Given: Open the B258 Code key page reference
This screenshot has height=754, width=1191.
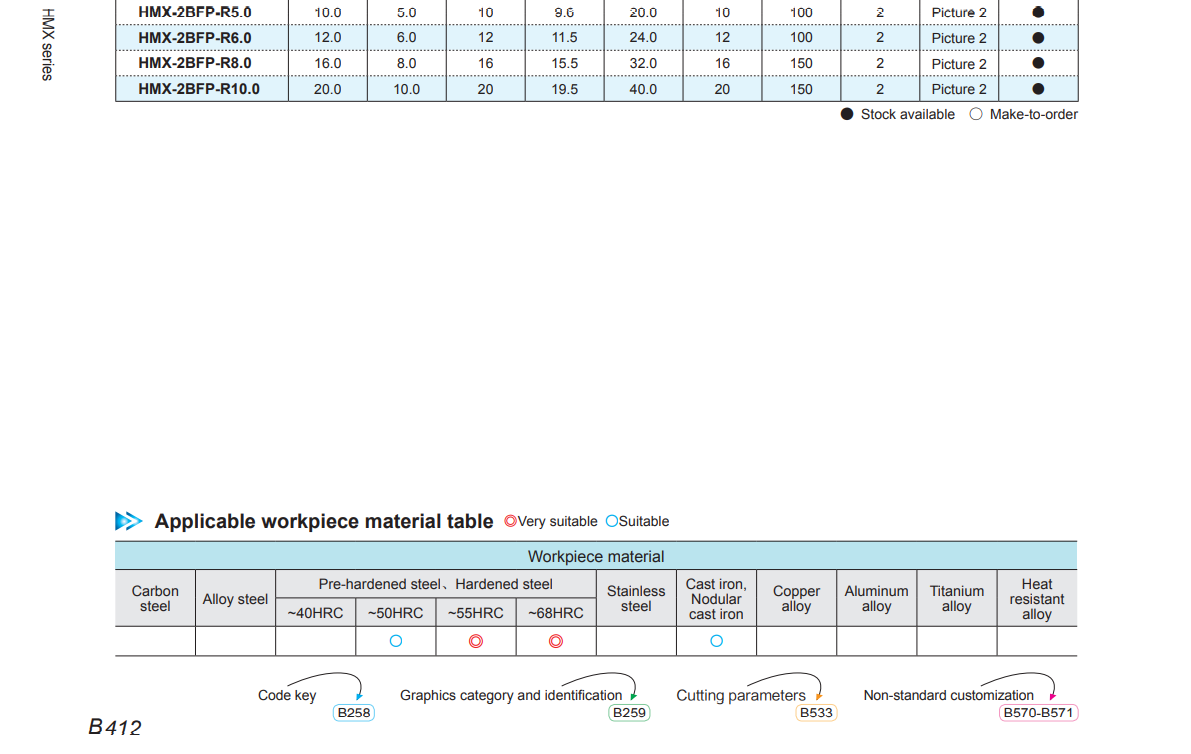Looking at the screenshot, I should [353, 713].
